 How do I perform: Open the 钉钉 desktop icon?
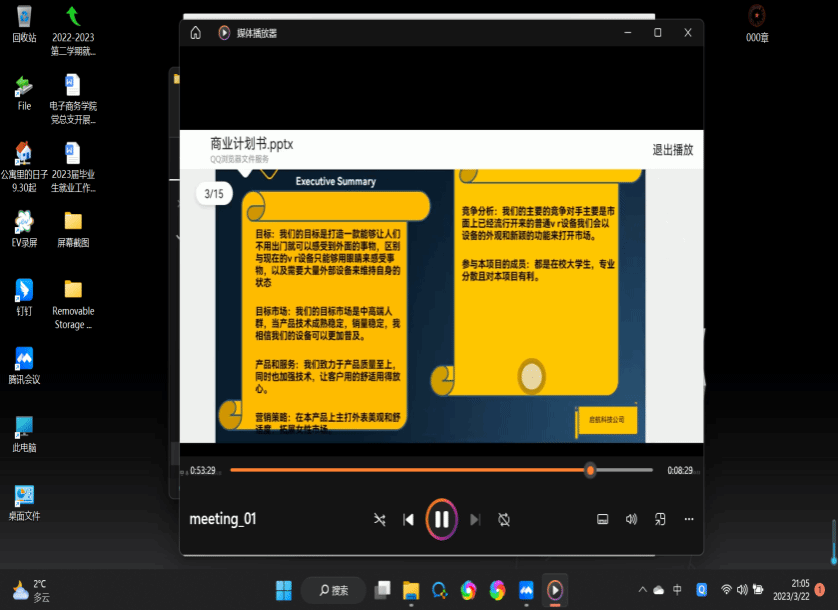tap(24, 295)
